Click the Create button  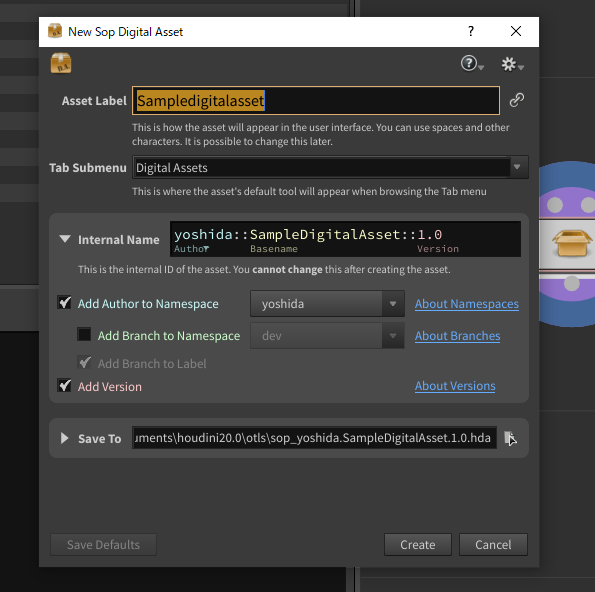pyautogui.click(x=418, y=545)
